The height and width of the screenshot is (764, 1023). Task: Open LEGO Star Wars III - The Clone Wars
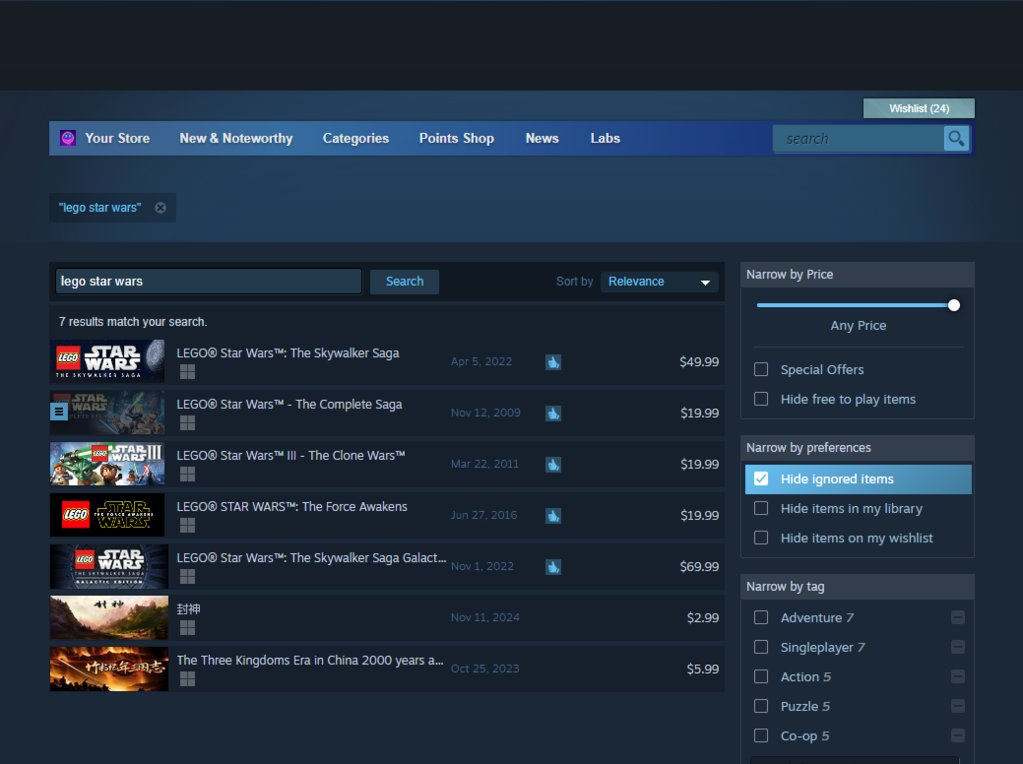(291, 455)
